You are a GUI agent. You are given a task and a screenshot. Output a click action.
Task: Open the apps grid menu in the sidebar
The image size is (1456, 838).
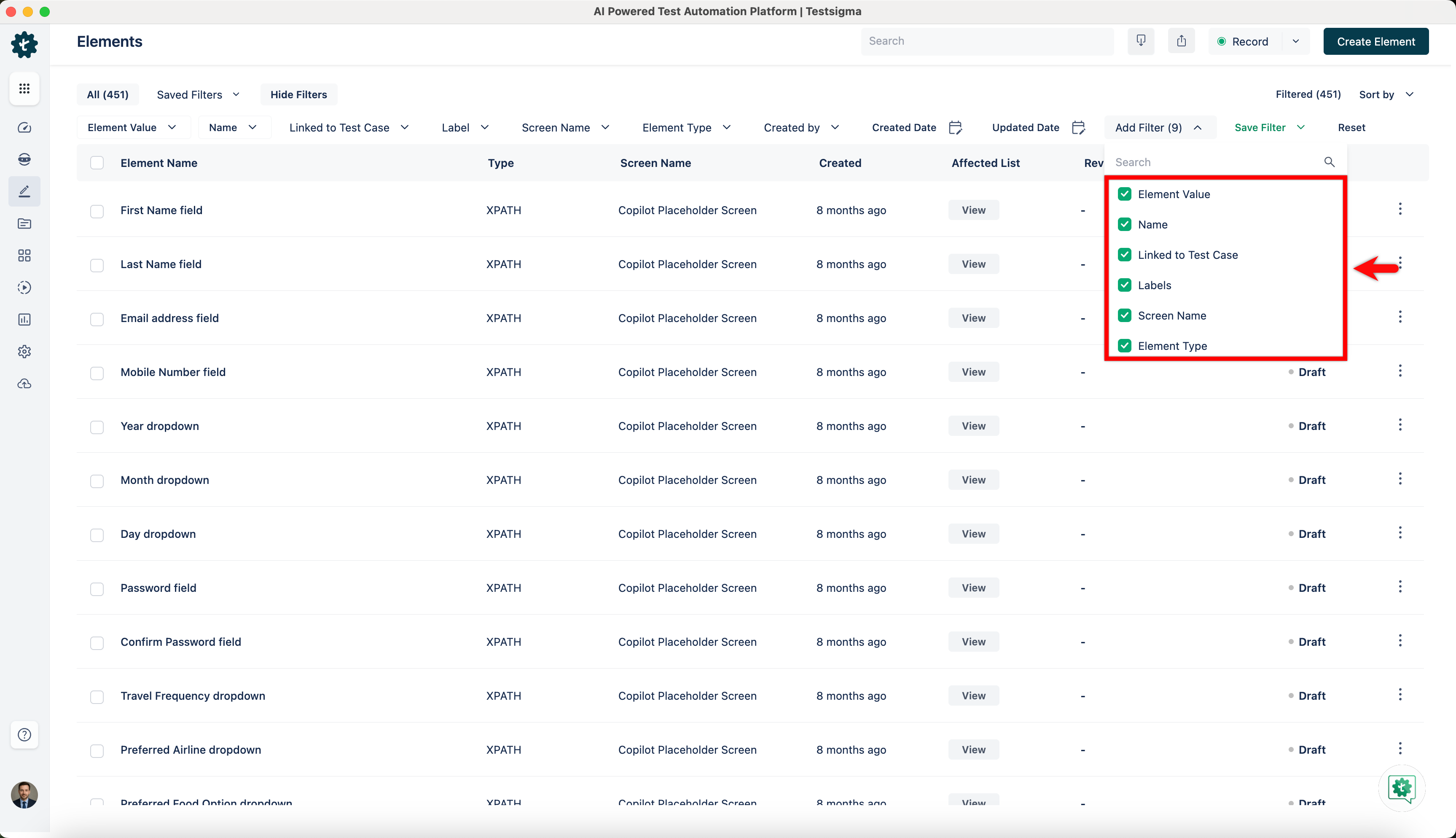coord(24,89)
